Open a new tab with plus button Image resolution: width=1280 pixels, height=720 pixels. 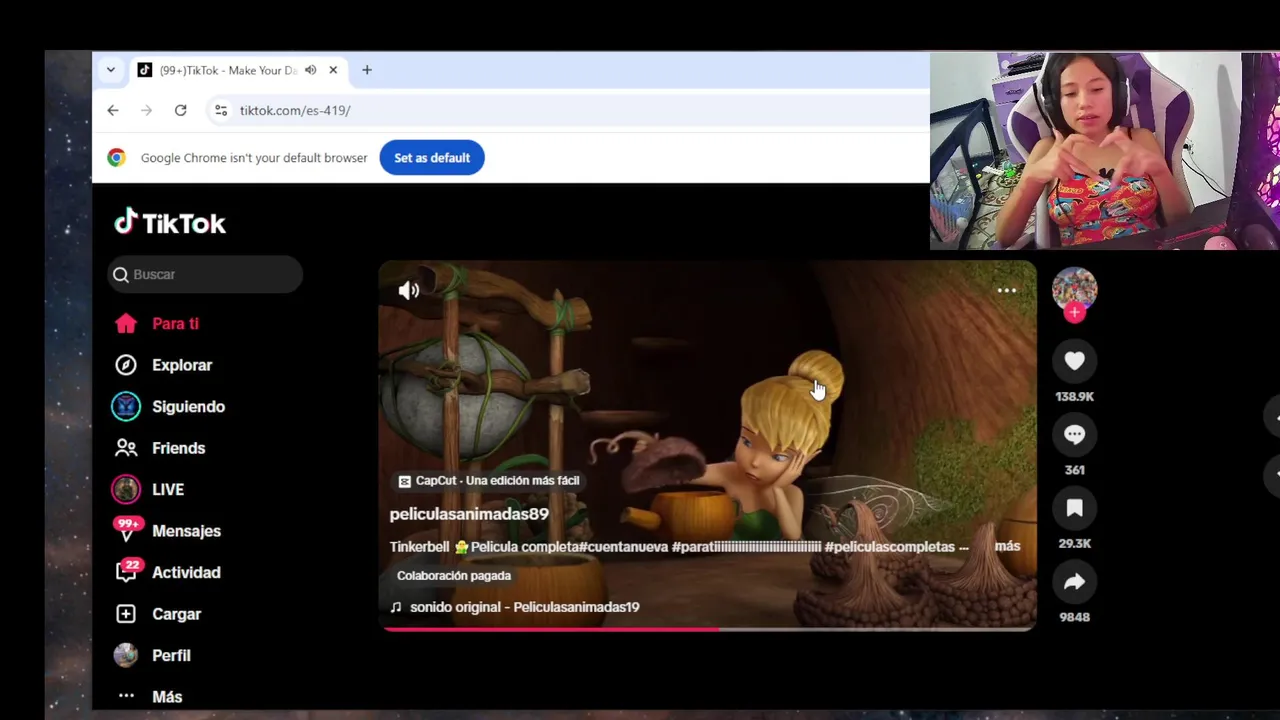(367, 70)
